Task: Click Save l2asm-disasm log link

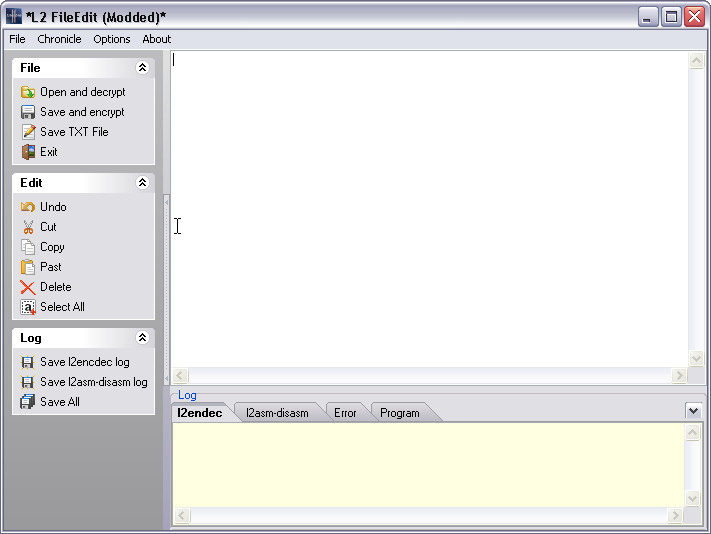Action: pos(94,382)
